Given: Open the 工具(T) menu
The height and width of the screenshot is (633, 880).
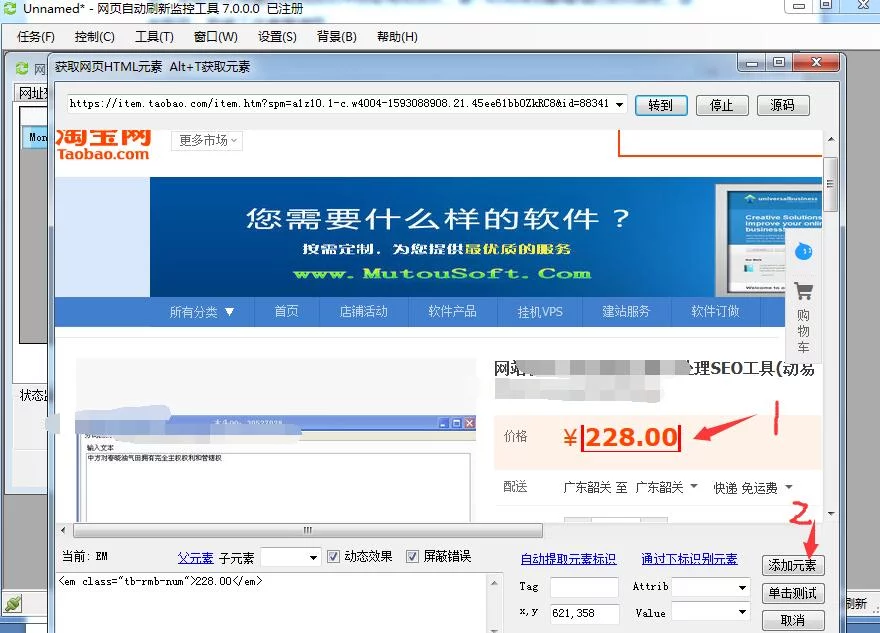Looking at the screenshot, I should (x=154, y=37).
